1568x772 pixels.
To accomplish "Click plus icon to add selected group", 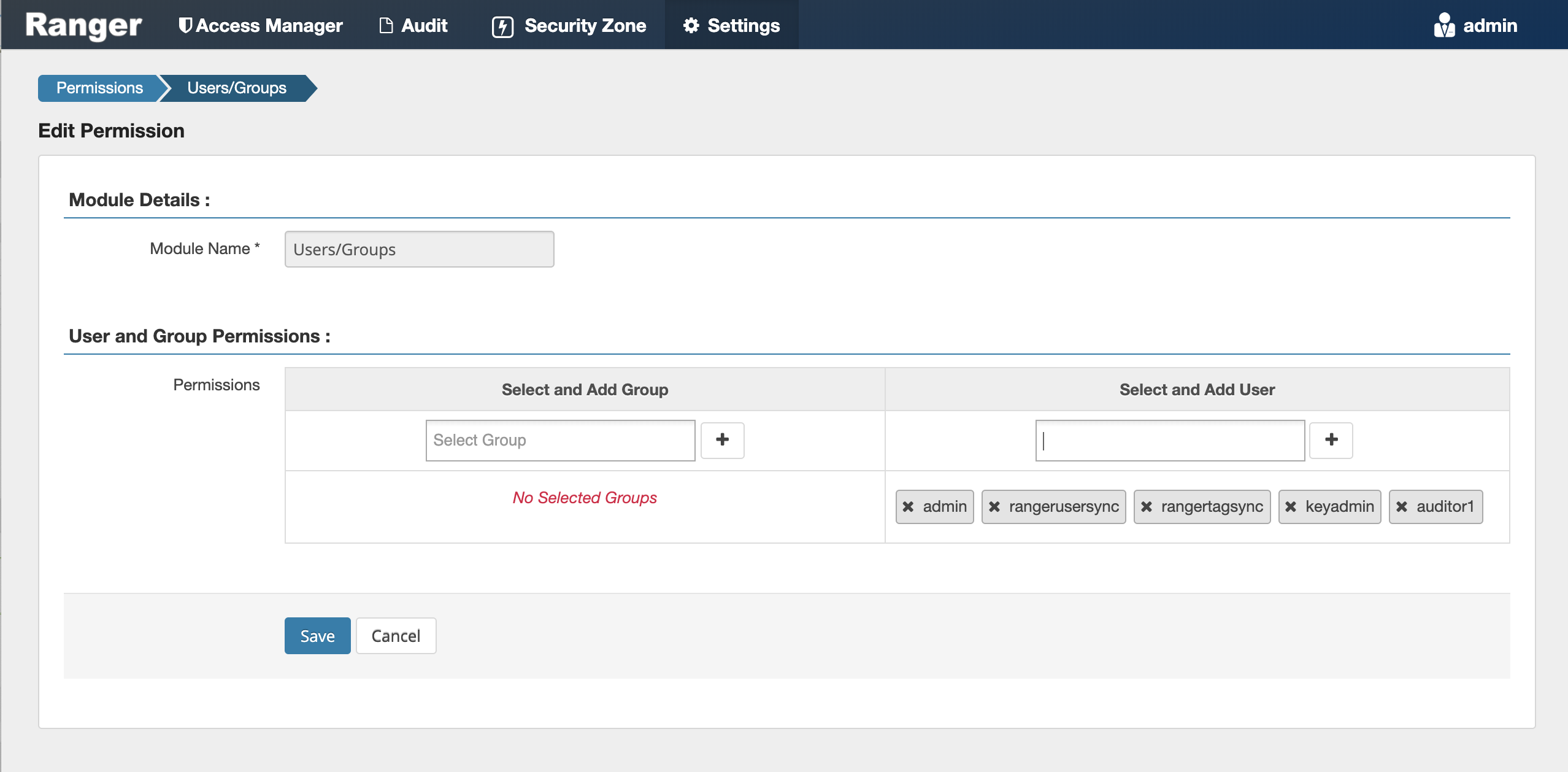I will point(722,440).
